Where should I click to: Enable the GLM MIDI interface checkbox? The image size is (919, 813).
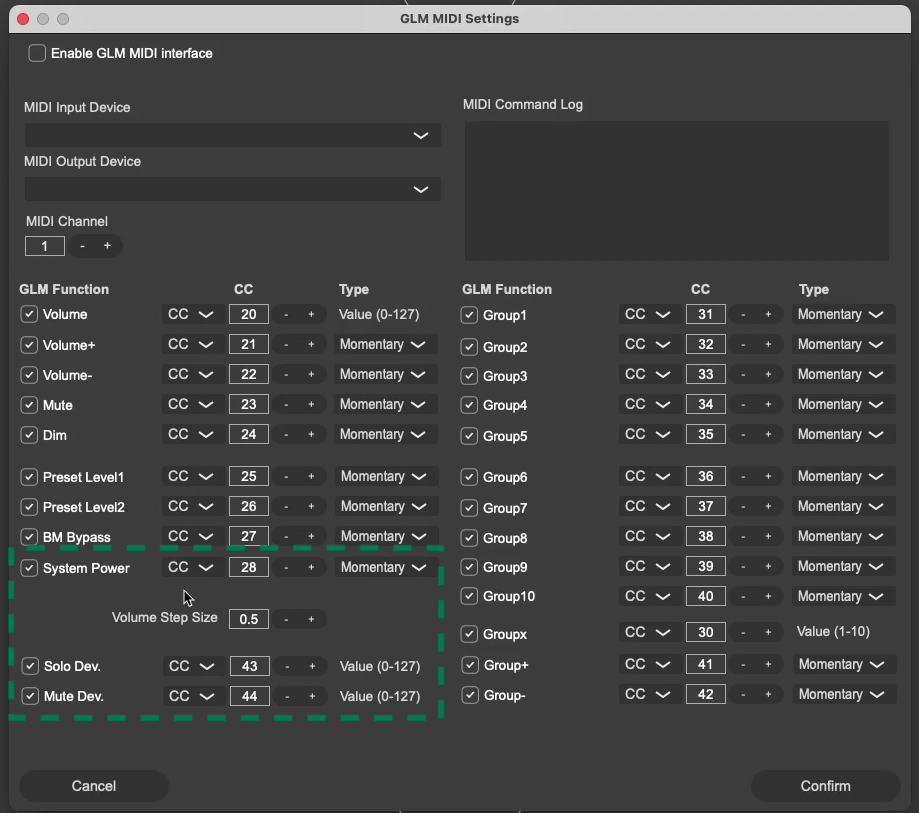point(37,53)
